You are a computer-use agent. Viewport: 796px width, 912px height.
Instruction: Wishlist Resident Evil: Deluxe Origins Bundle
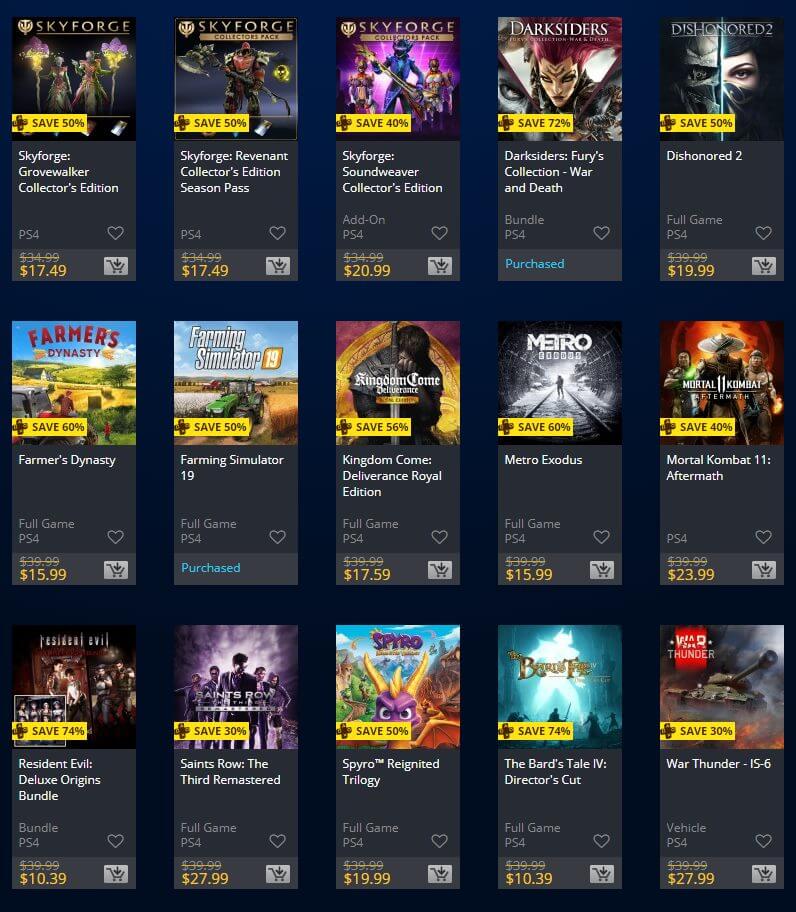pos(116,840)
